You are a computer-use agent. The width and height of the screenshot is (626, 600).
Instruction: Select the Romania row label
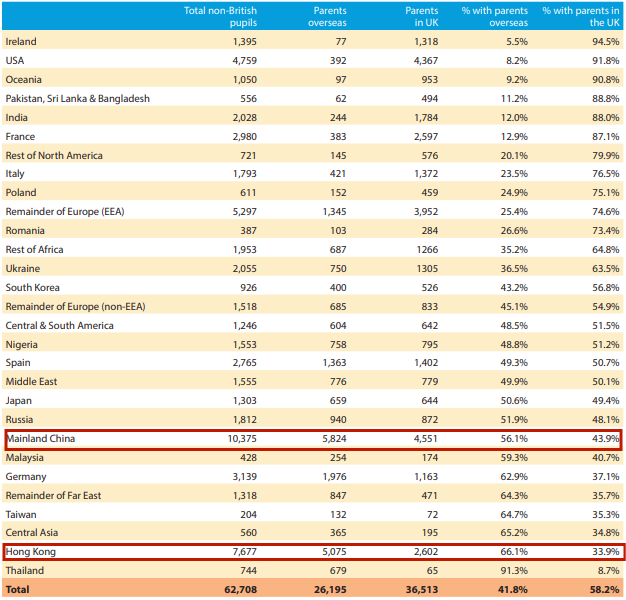[25, 231]
